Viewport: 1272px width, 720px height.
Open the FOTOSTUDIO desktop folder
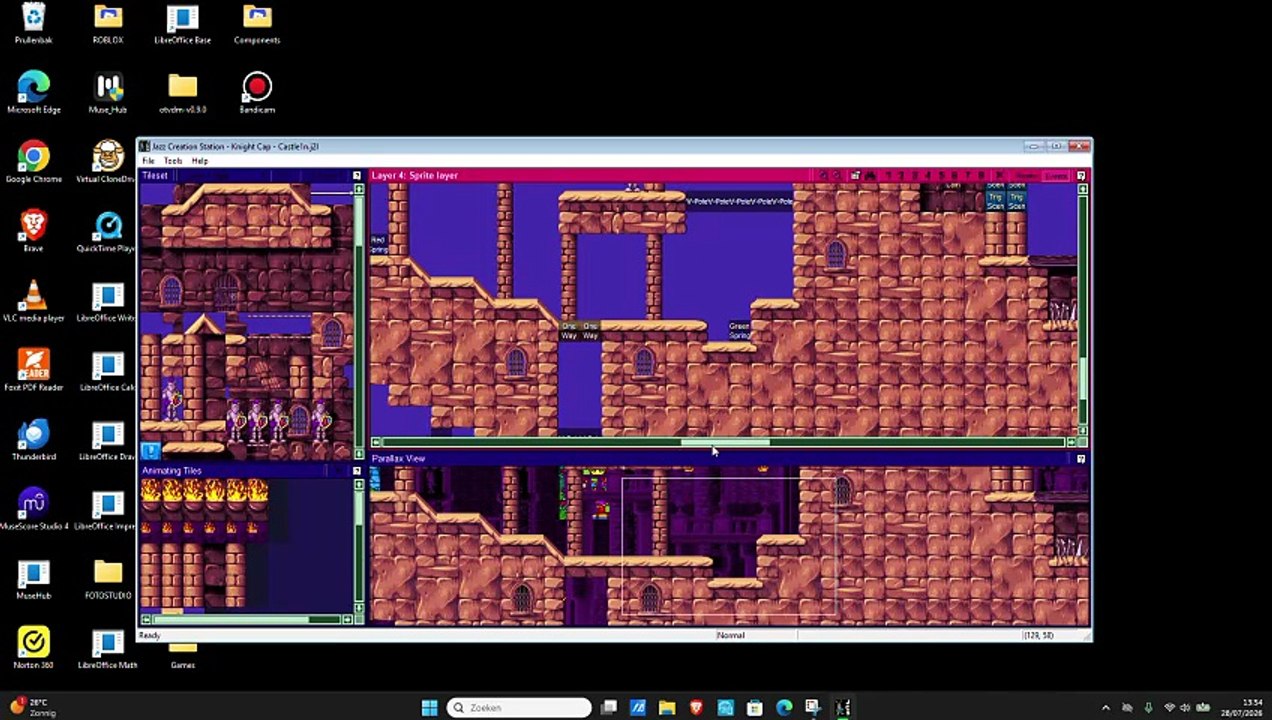108,578
